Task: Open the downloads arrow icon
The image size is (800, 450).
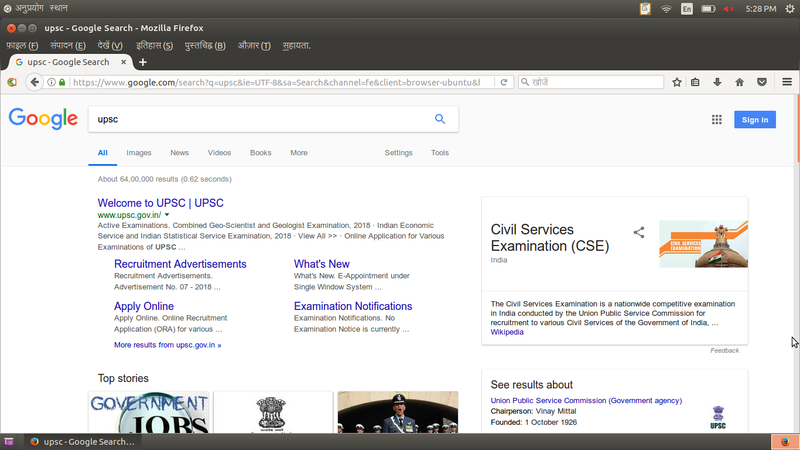Action: [717, 82]
